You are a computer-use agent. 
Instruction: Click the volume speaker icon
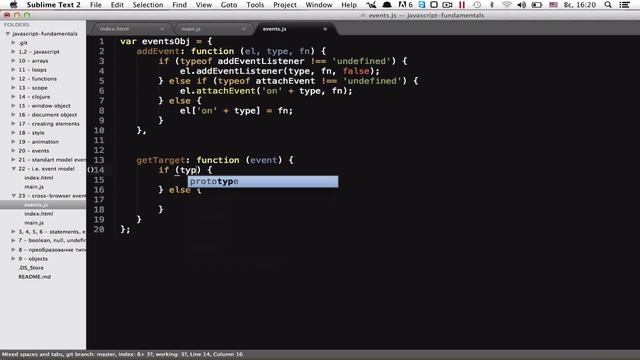coord(522,5)
